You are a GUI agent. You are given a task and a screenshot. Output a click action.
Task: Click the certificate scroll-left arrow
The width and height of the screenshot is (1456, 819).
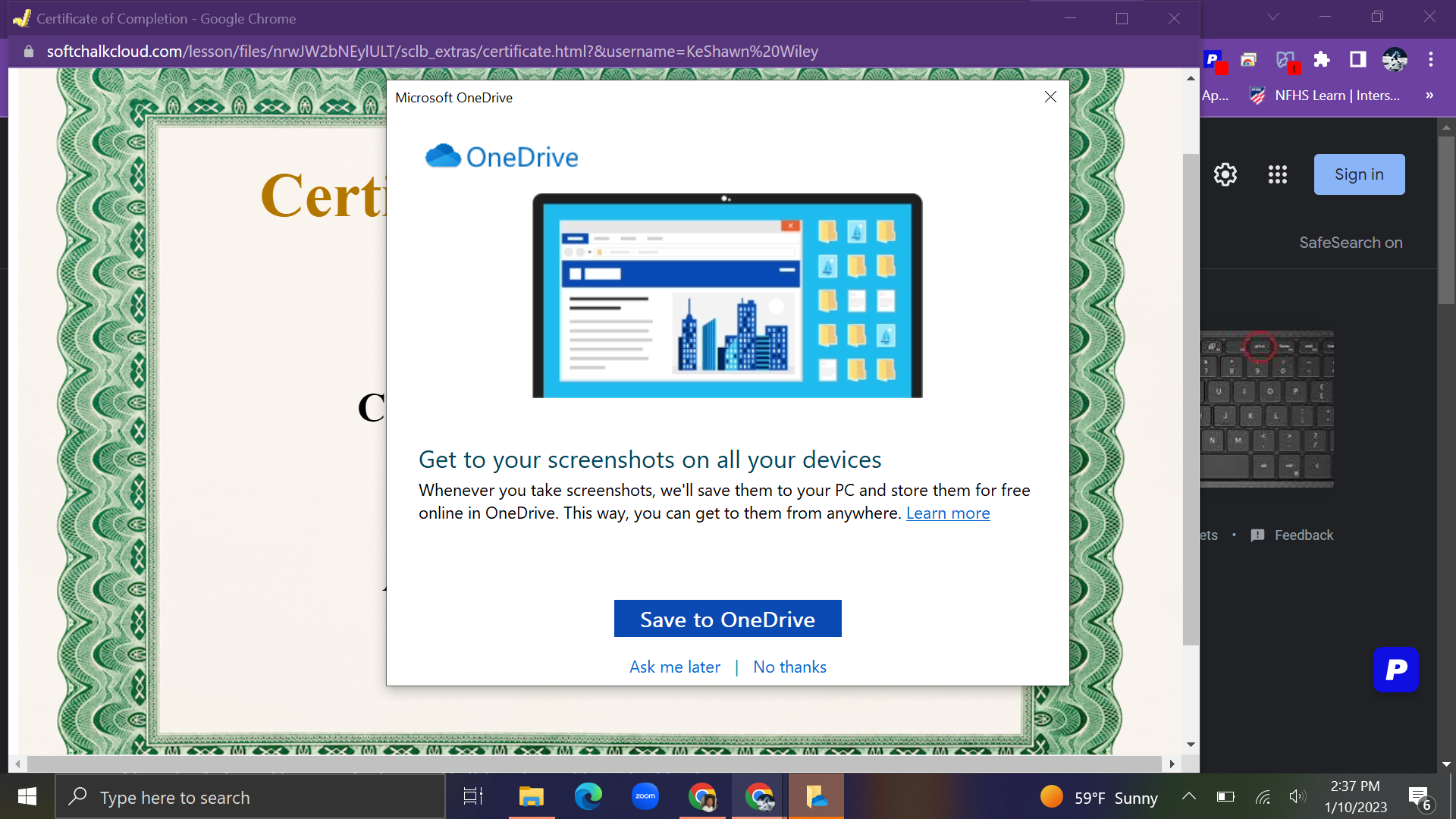pyautogui.click(x=17, y=764)
